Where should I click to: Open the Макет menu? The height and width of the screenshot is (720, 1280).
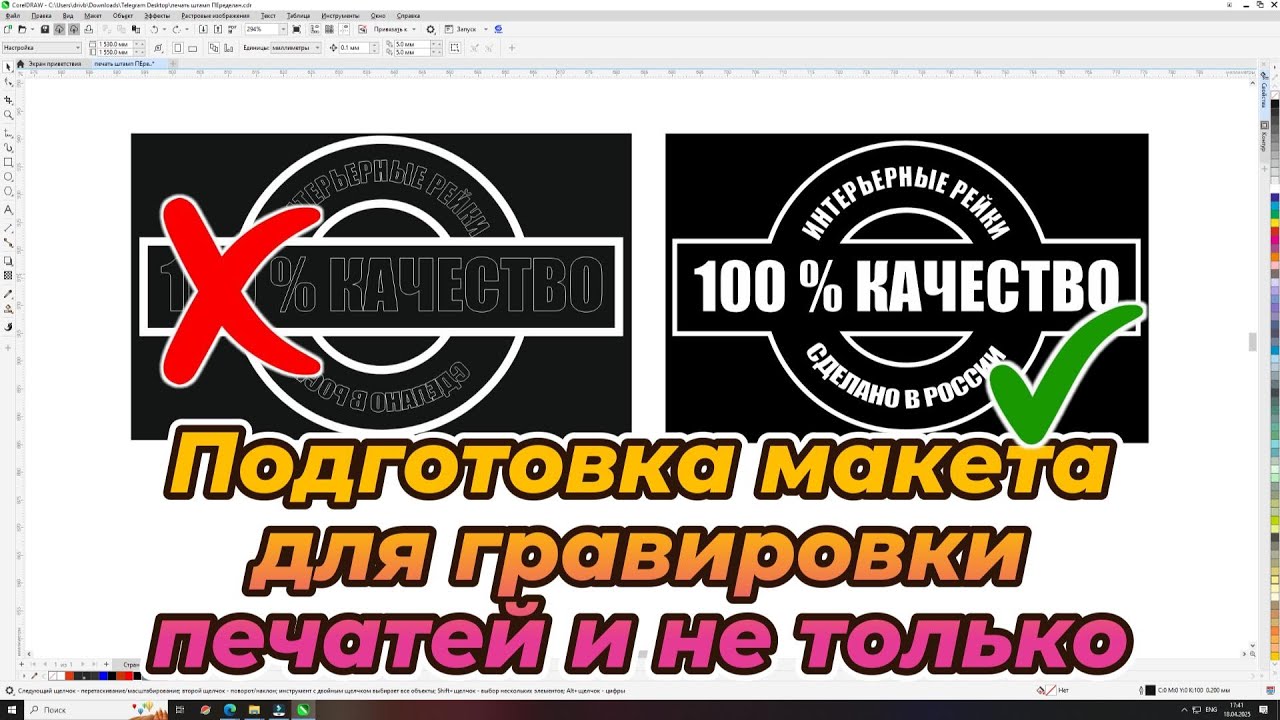(x=93, y=16)
